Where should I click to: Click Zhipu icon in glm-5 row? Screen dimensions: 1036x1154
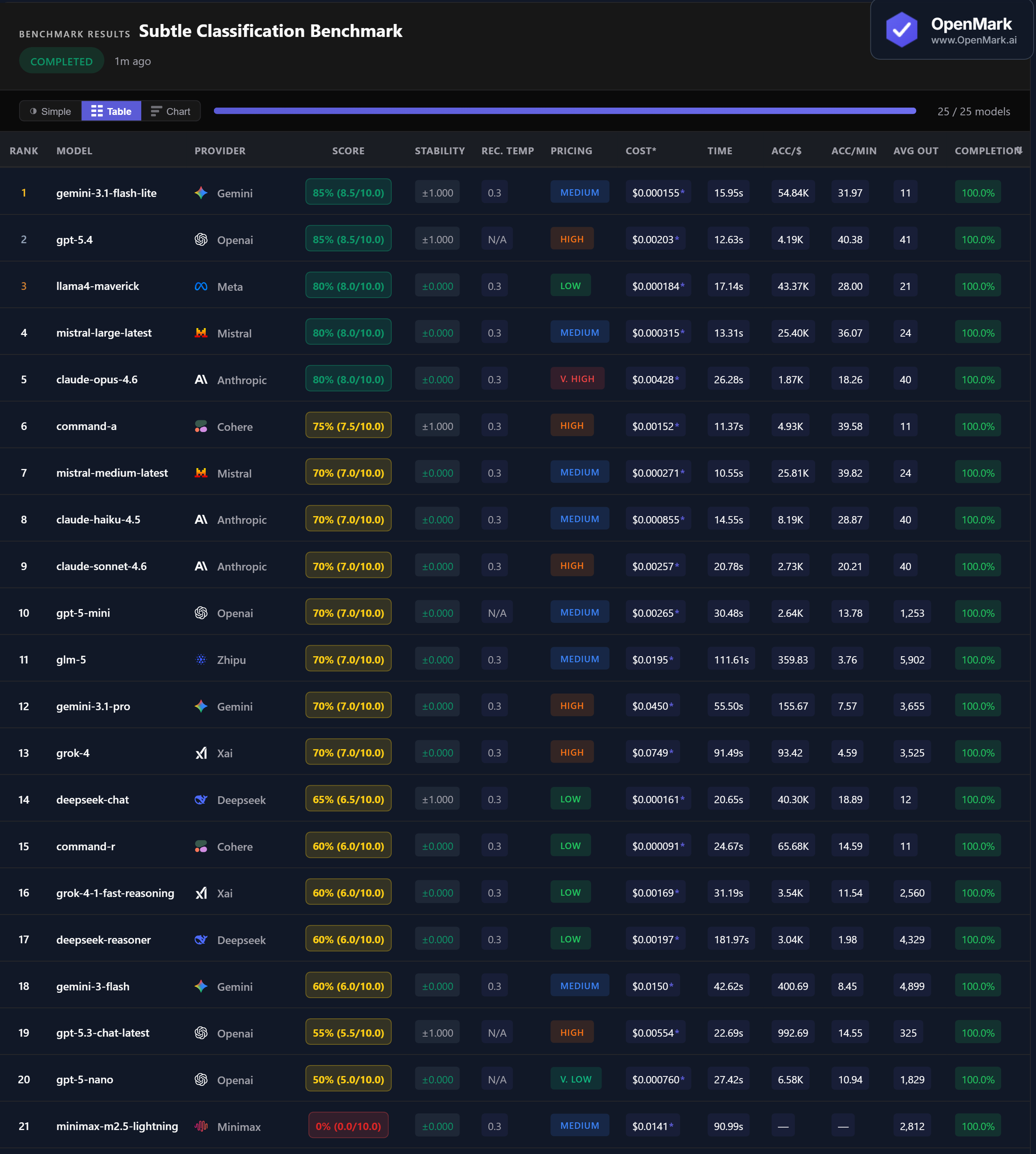point(201,660)
